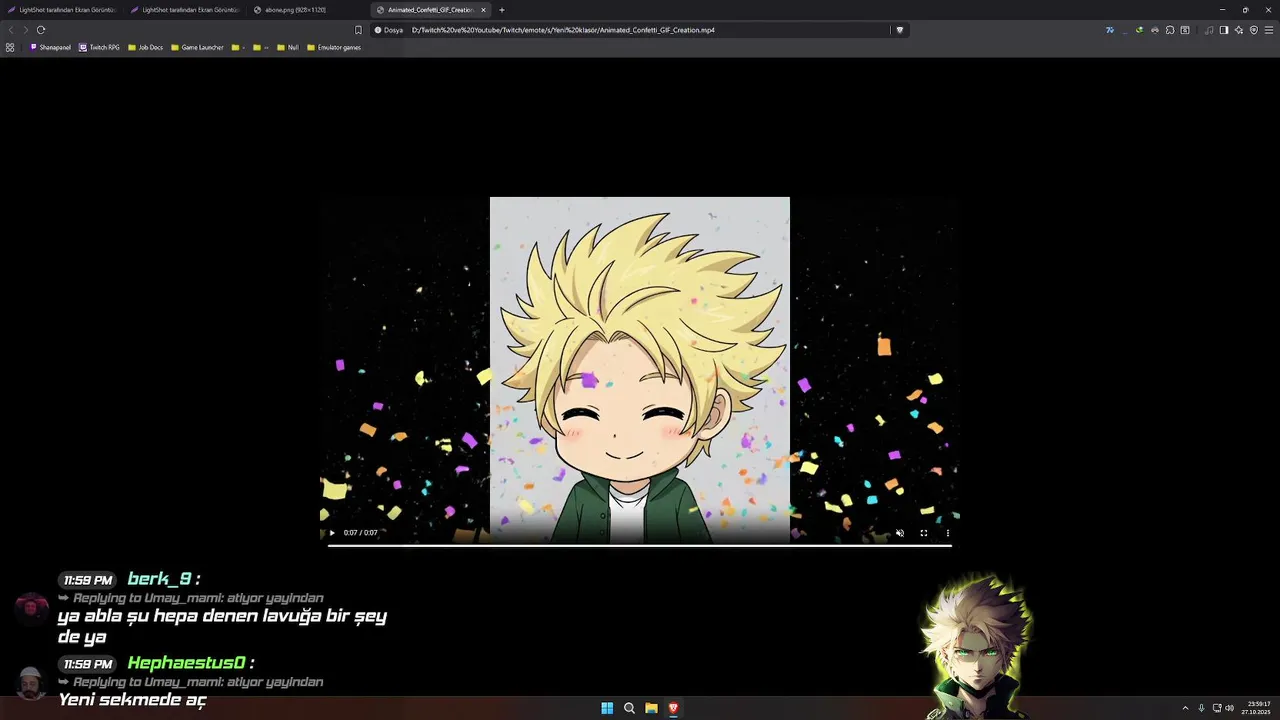Image resolution: width=1280 pixels, height=720 pixels.
Task: Click the Hephaestus0 username in chat
Action: 187,663
